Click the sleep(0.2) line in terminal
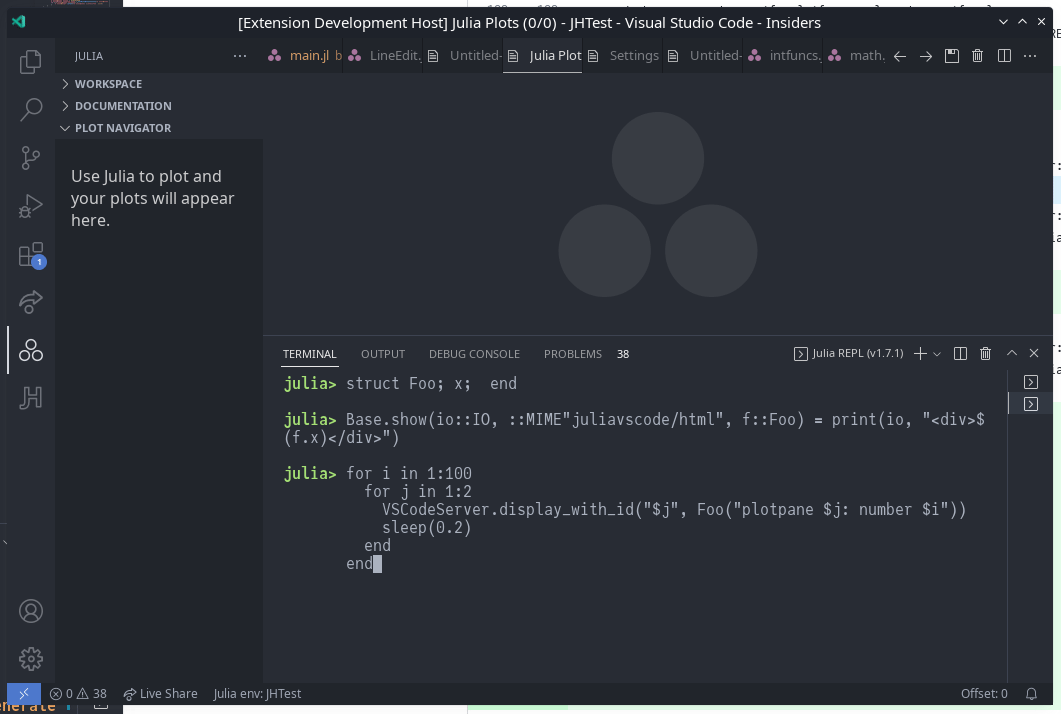 [x=426, y=527]
